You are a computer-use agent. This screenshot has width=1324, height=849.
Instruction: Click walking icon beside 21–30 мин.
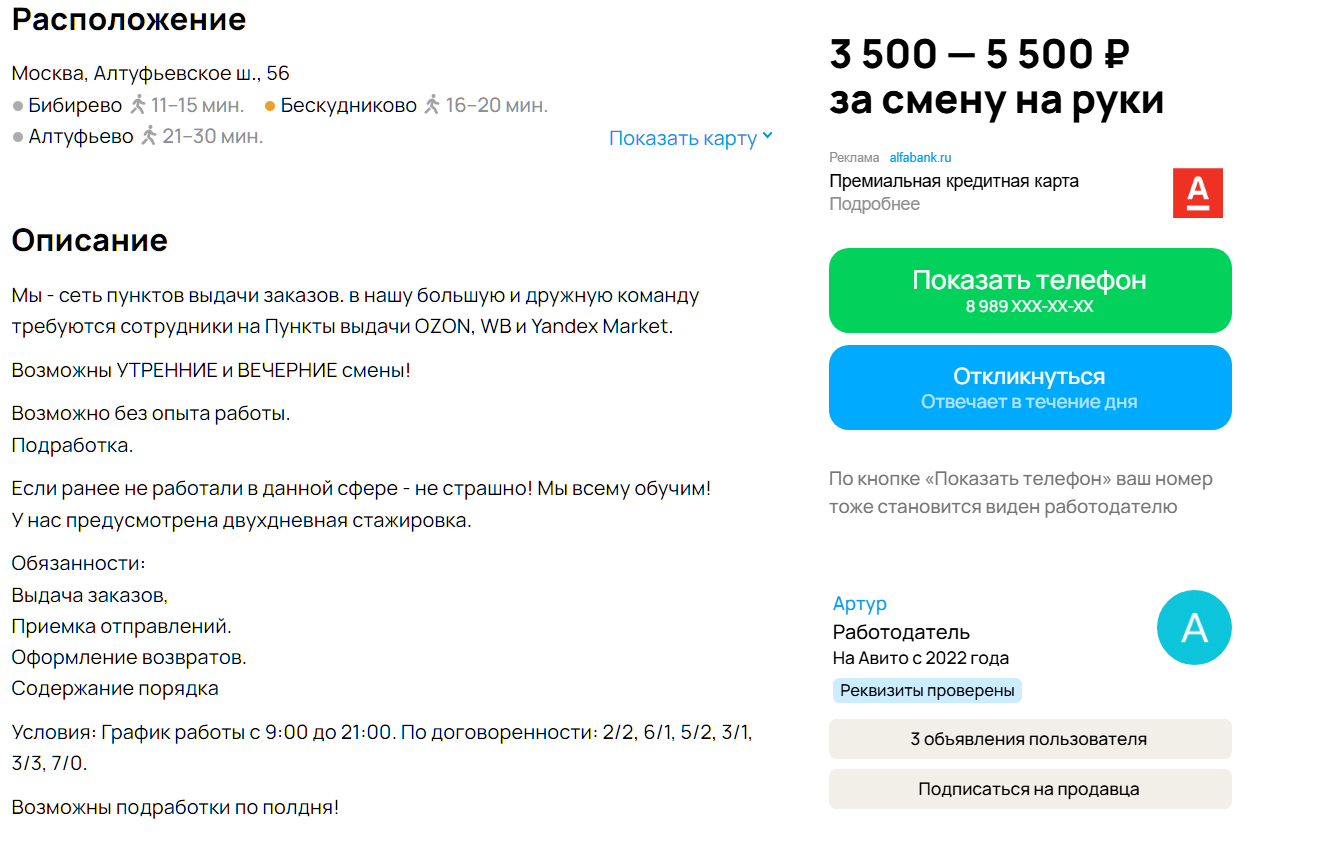point(149,136)
